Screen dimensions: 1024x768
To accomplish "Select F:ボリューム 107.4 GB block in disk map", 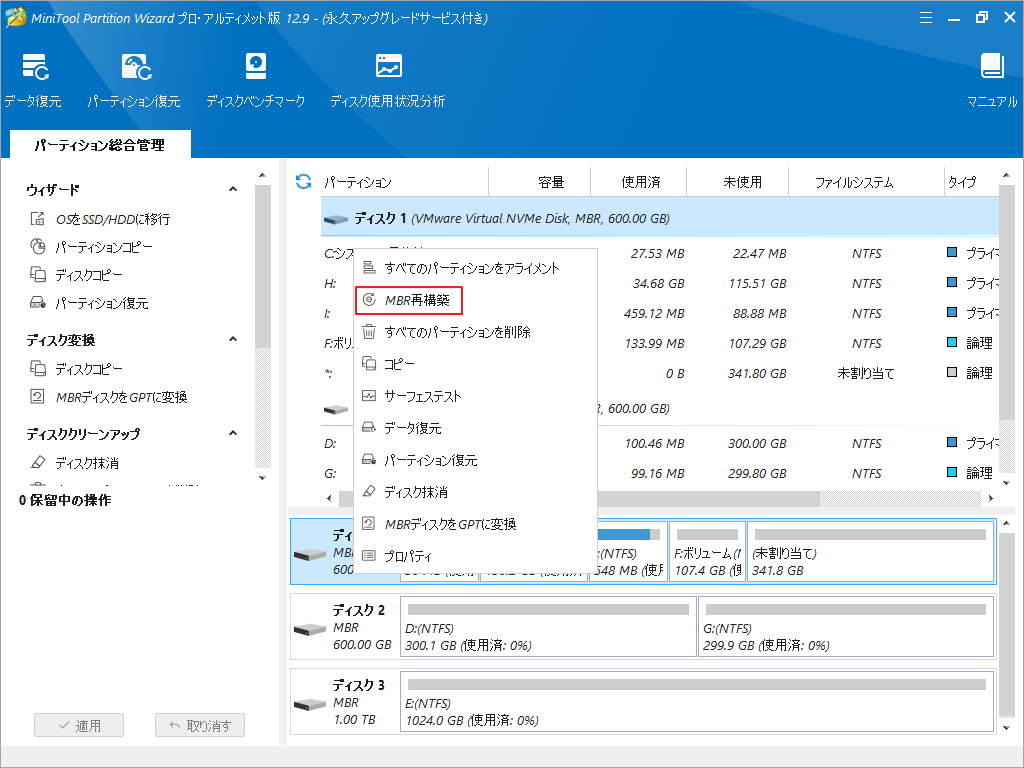I will click(x=707, y=552).
